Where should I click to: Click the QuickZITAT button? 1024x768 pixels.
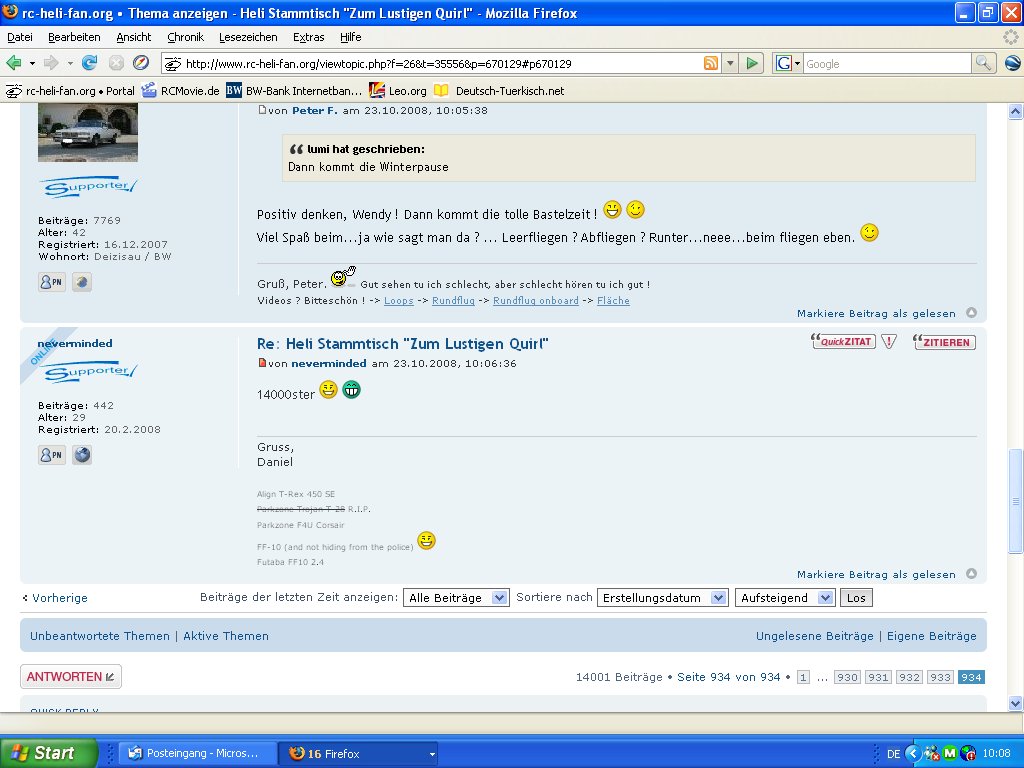coord(843,341)
